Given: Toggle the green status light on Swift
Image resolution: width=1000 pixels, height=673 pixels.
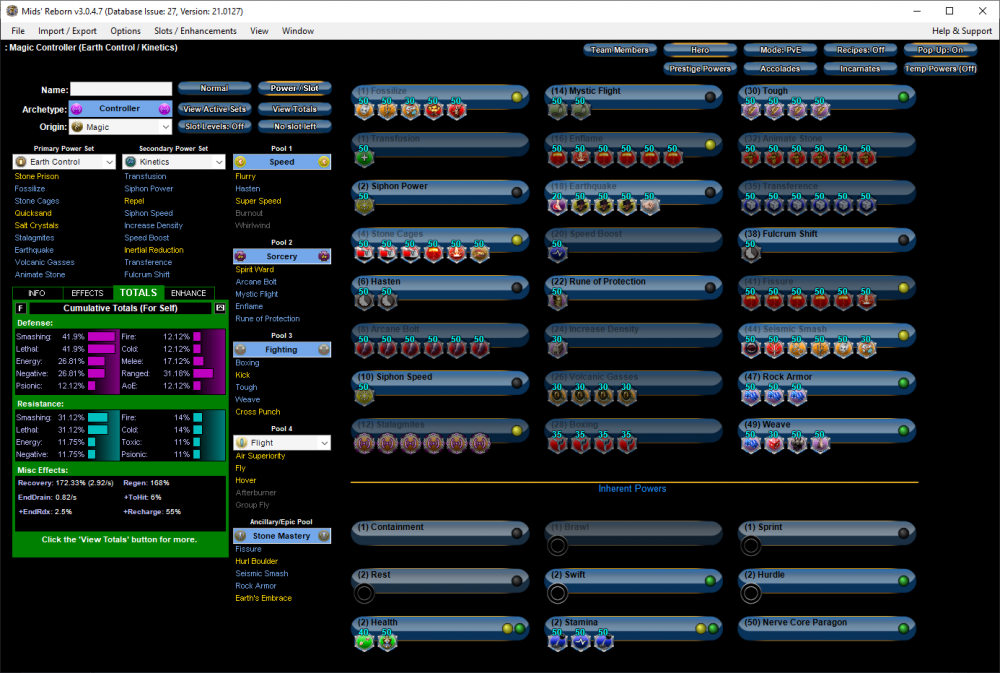Looking at the screenshot, I should (x=709, y=581).
